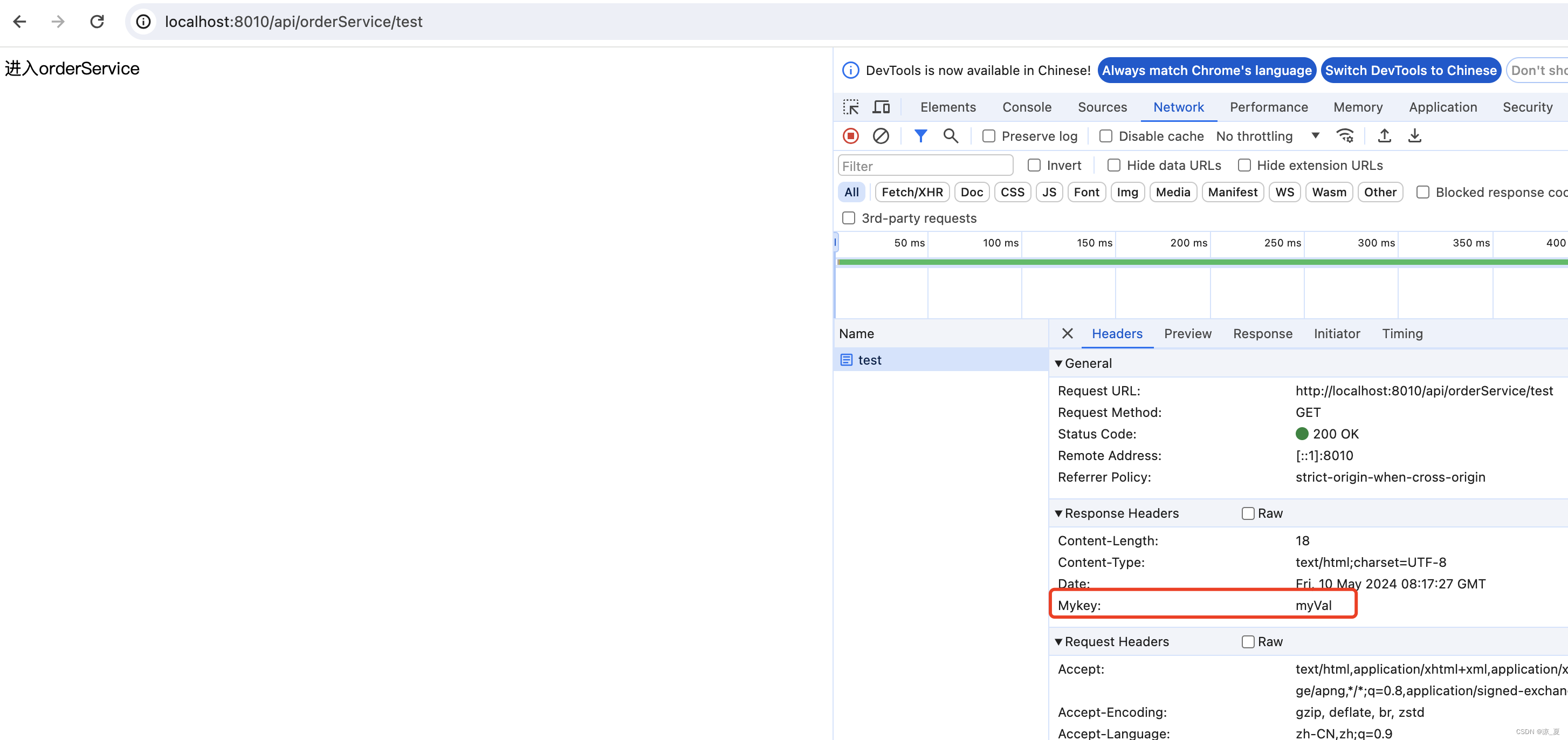The height and width of the screenshot is (740, 1568).
Task: Import HAR file with upload icon
Action: click(x=1384, y=136)
